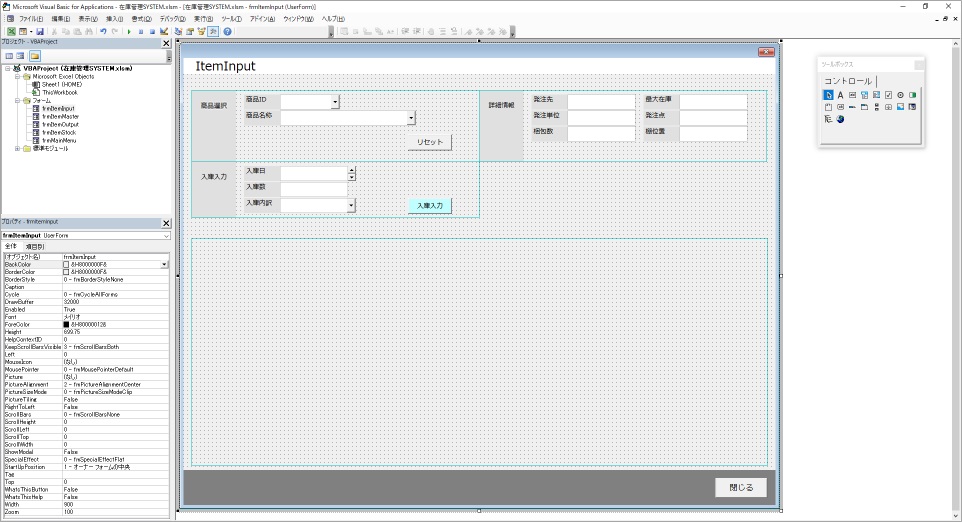Select the ComboBox control in Toolbox
Image resolution: width=962 pixels, height=522 pixels.
(x=864, y=95)
